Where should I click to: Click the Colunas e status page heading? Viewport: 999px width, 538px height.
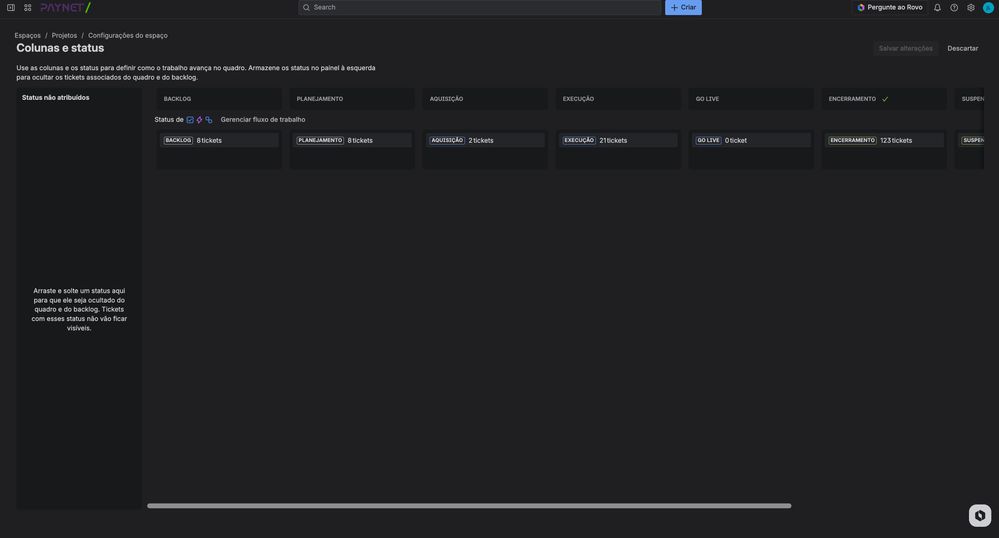click(x=60, y=48)
